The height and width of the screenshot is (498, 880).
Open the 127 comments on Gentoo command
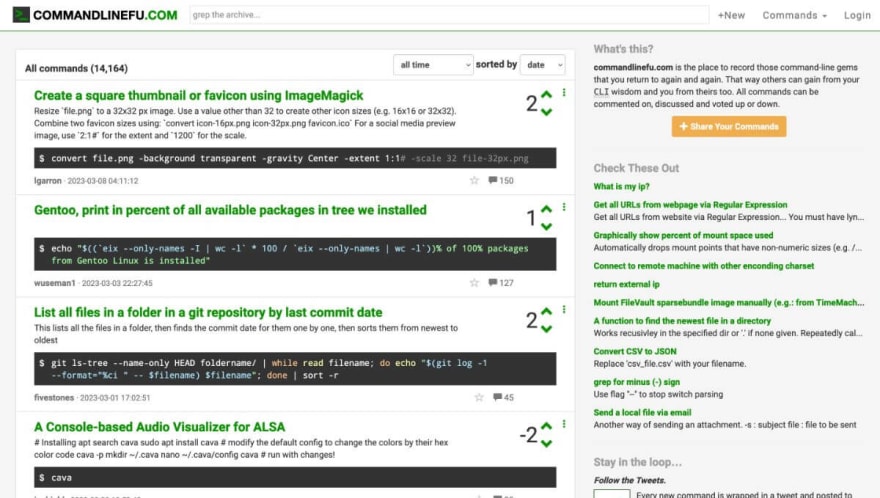click(501, 282)
